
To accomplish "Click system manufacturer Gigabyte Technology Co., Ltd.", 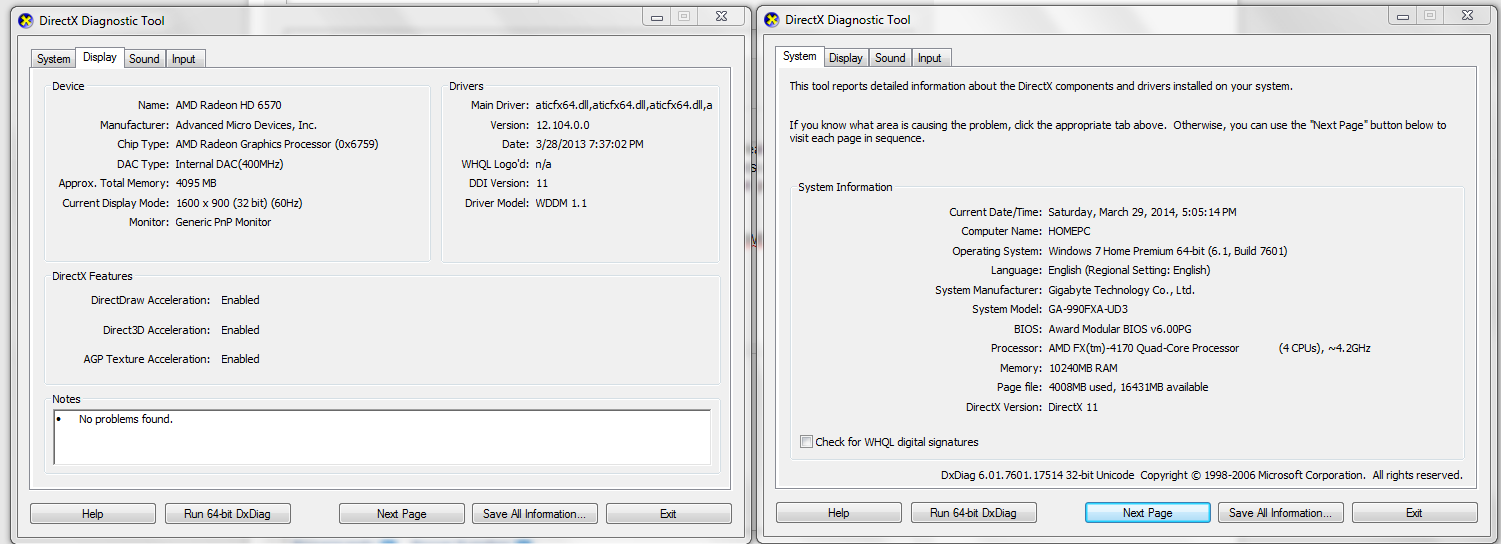I will tap(1121, 290).
